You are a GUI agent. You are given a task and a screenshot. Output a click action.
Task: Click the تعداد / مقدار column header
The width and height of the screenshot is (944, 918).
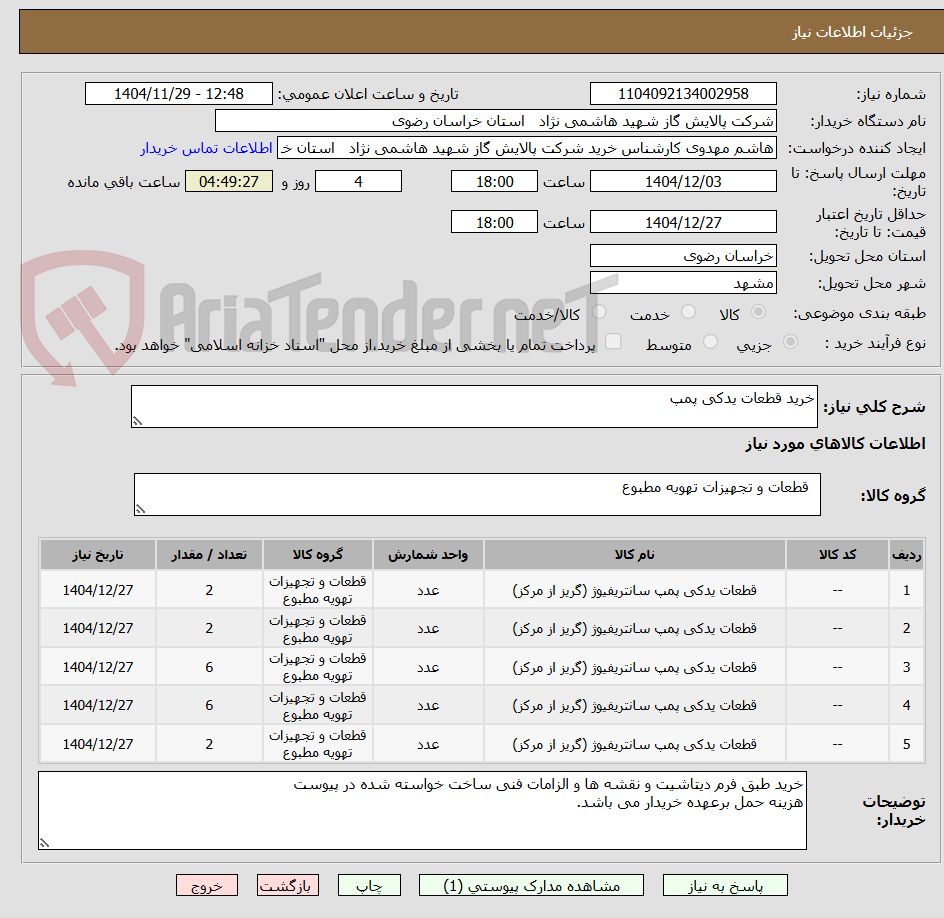click(x=209, y=554)
